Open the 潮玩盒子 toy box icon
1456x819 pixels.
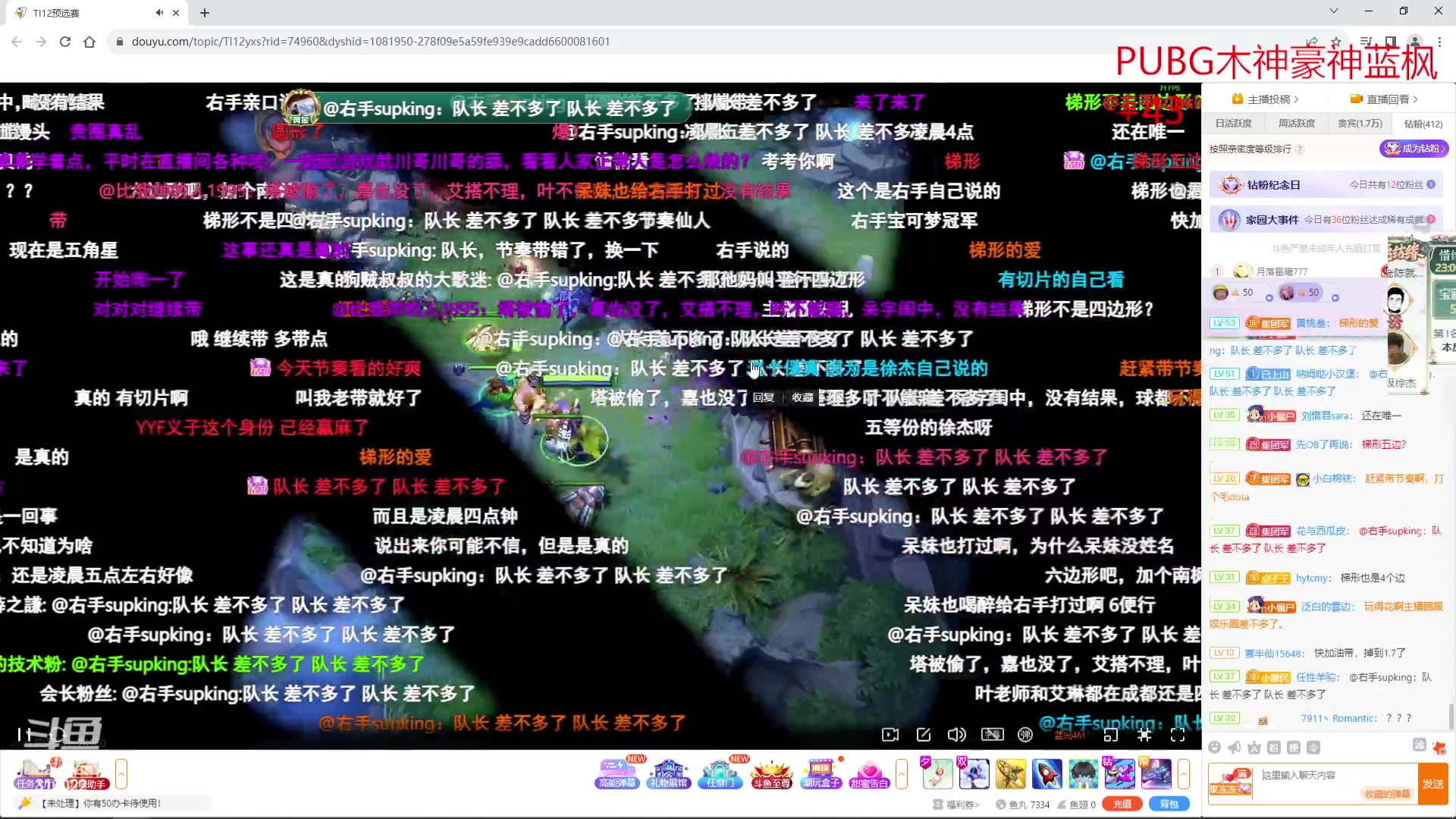(x=821, y=773)
